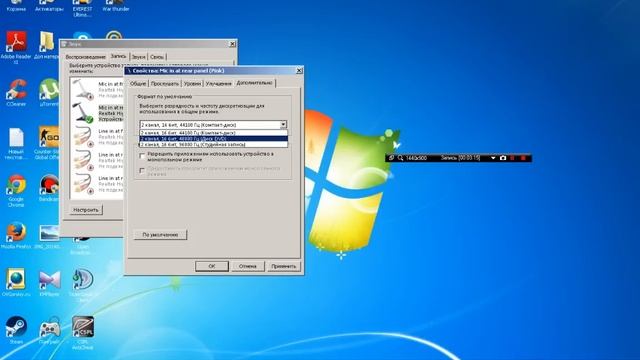Image resolution: width=640 pixels, height=360 pixels.
Task: Switch to the Уровни tab
Action: click(192, 83)
